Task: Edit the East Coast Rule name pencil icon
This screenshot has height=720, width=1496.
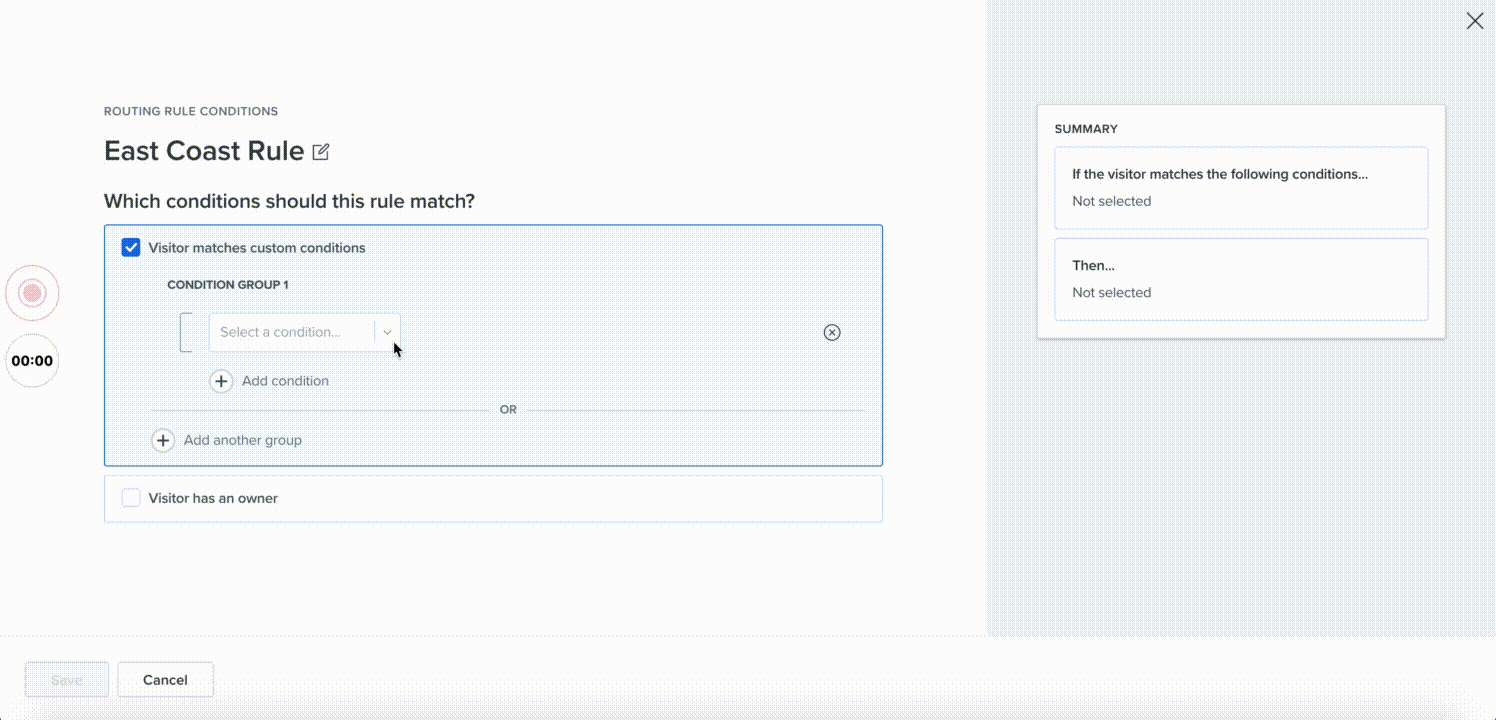Action: coord(320,152)
